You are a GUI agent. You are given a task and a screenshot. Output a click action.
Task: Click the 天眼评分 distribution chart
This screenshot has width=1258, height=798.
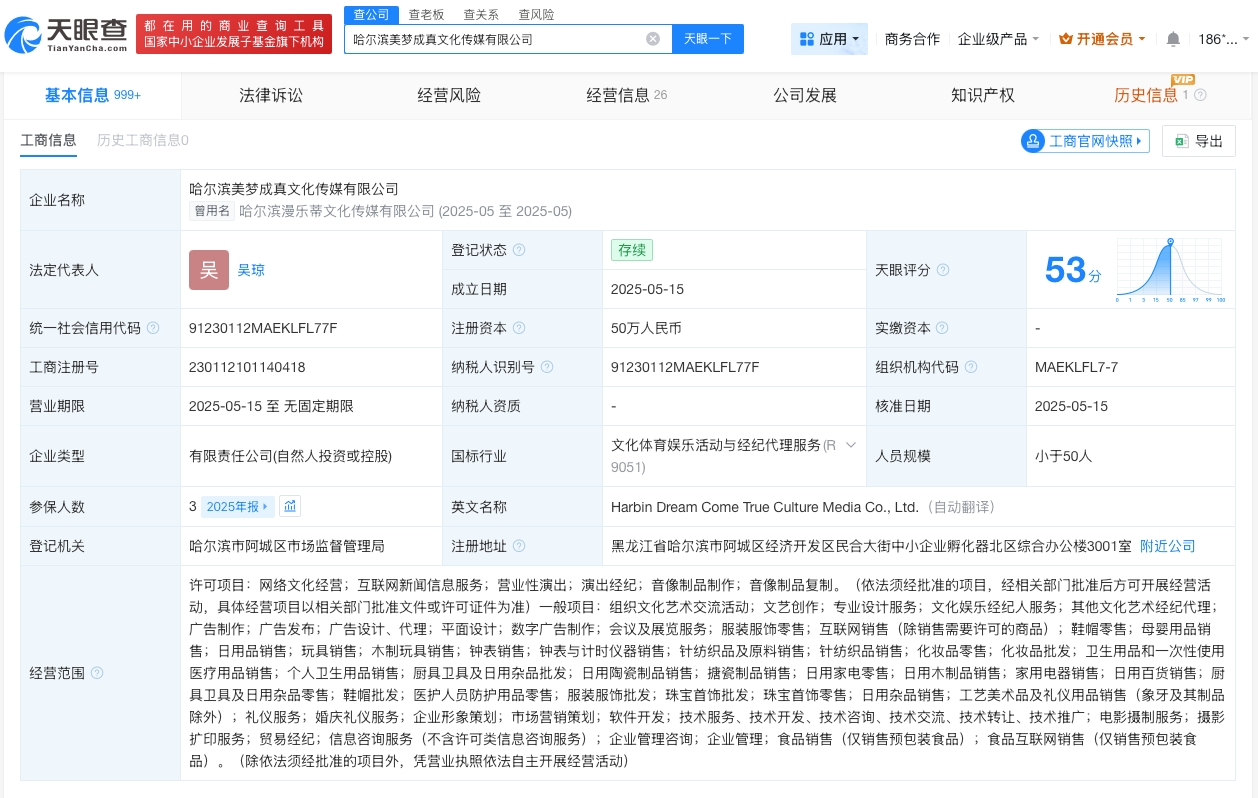click(x=1170, y=270)
